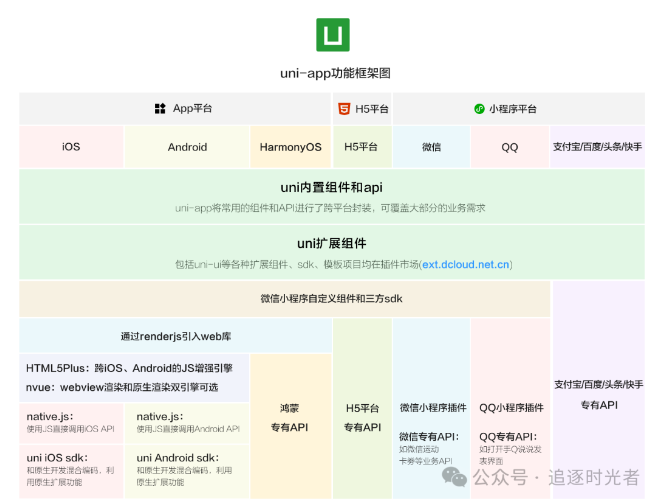Viewport: 647px width, 501px height.
Task: Click the 'App平台' header label
Action: [192, 109]
